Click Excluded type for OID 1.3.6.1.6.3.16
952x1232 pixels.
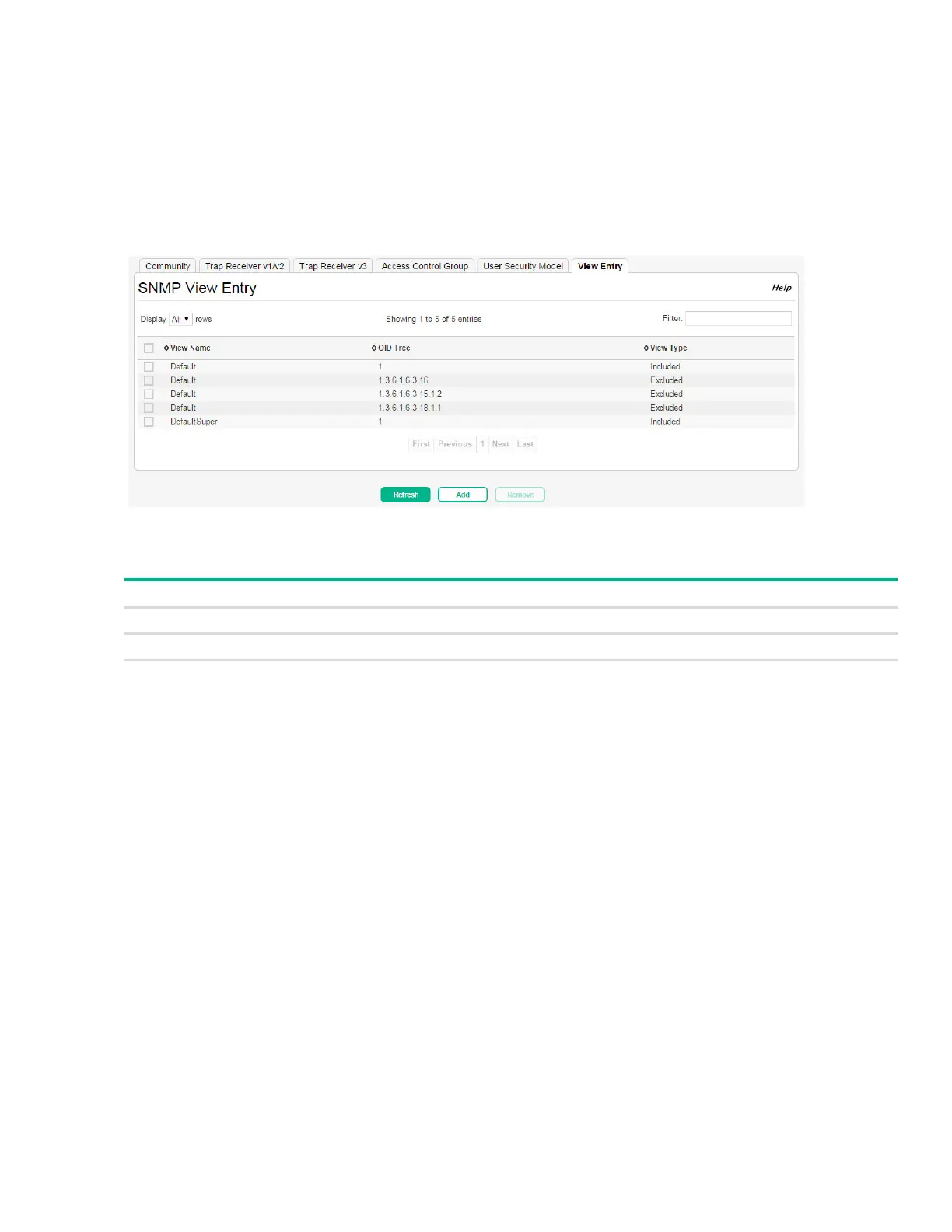(x=667, y=380)
